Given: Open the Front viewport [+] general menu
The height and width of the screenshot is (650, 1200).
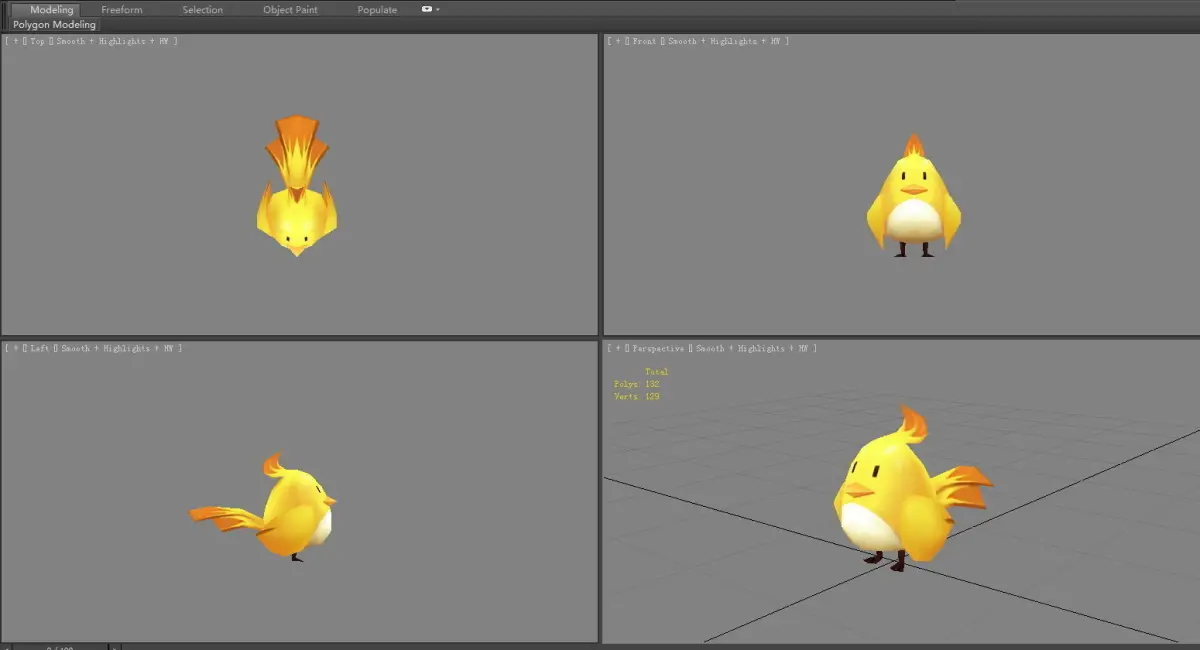Looking at the screenshot, I should [x=616, y=41].
